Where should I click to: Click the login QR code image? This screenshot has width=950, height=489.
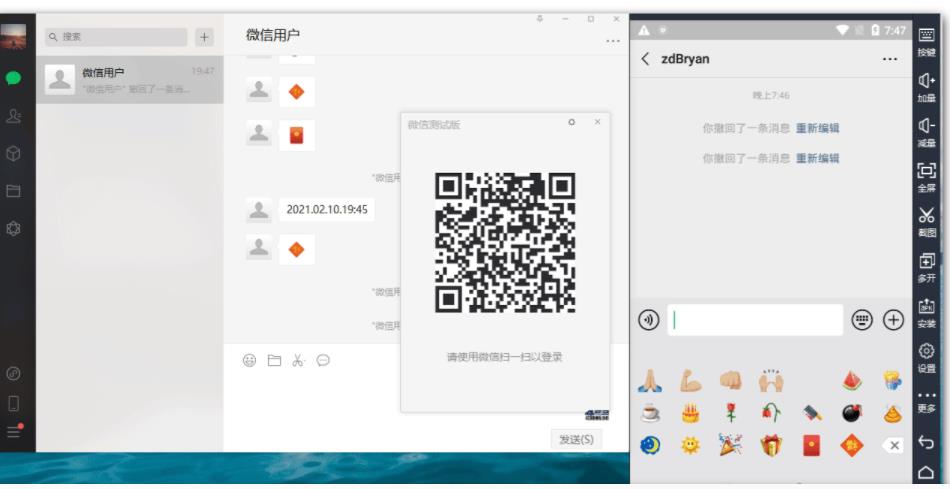pyautogui.click(x=505, y=242)
